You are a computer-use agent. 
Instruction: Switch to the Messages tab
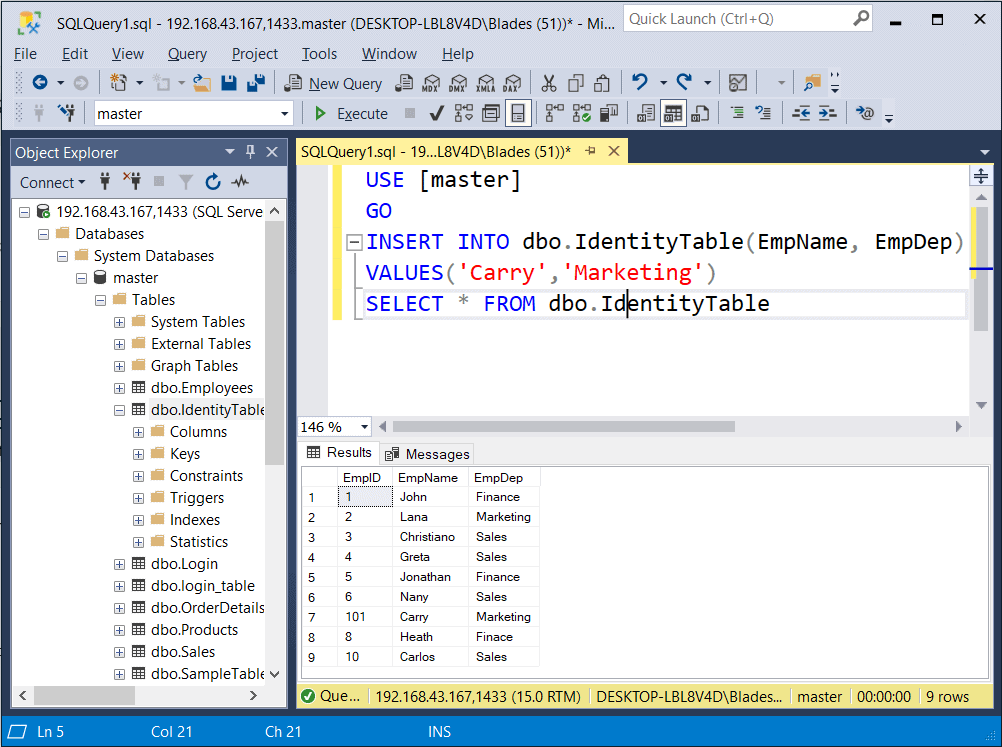(x=427, y=454)
